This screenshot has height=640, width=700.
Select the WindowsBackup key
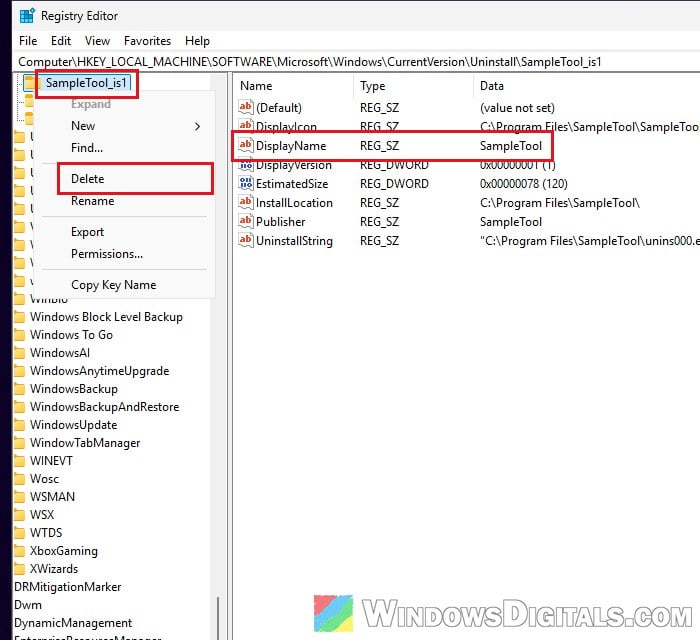(x=74, y=389)
